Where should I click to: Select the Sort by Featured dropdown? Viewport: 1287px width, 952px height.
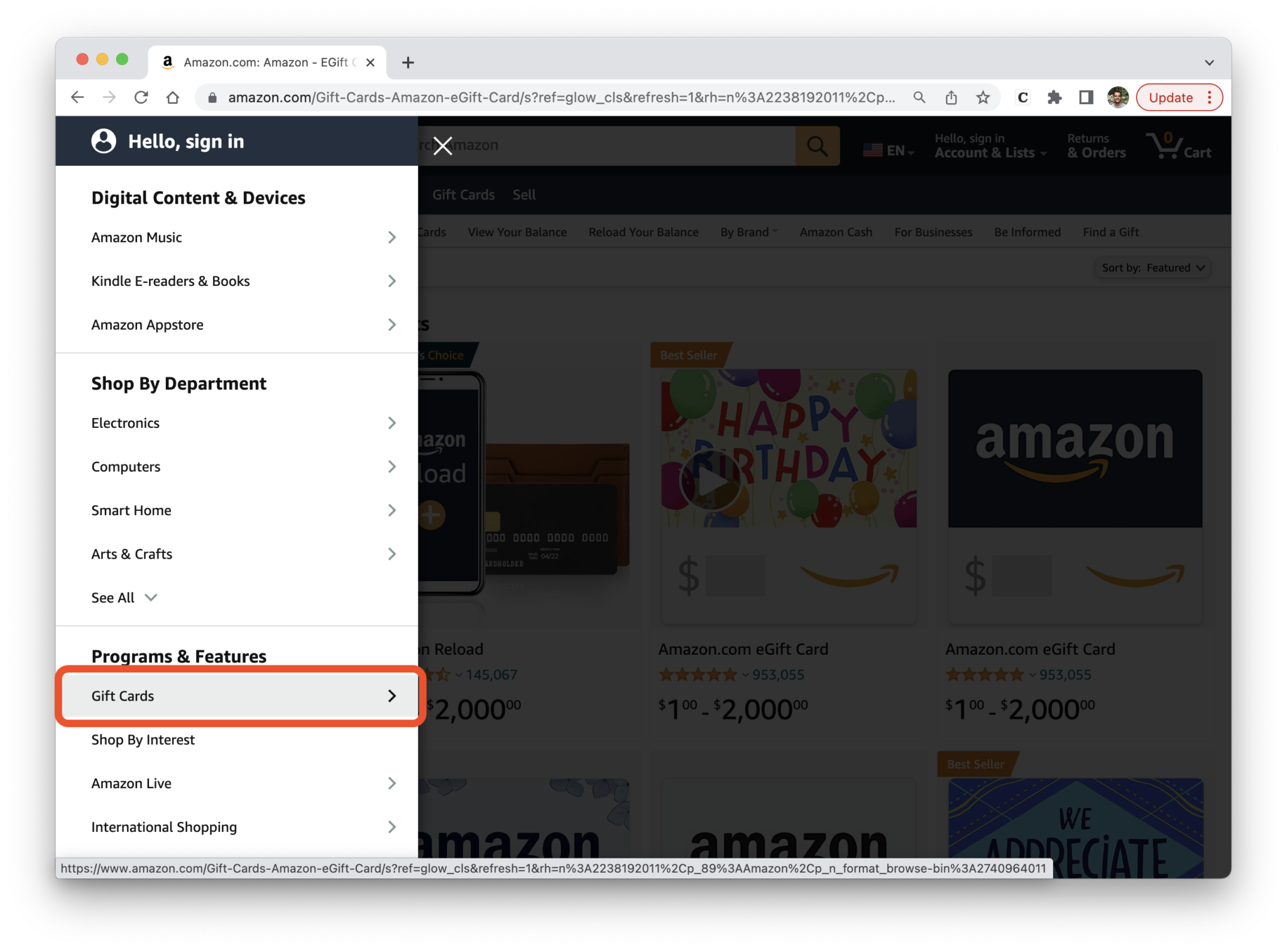pyautogui.click(x=1153, y=267)
